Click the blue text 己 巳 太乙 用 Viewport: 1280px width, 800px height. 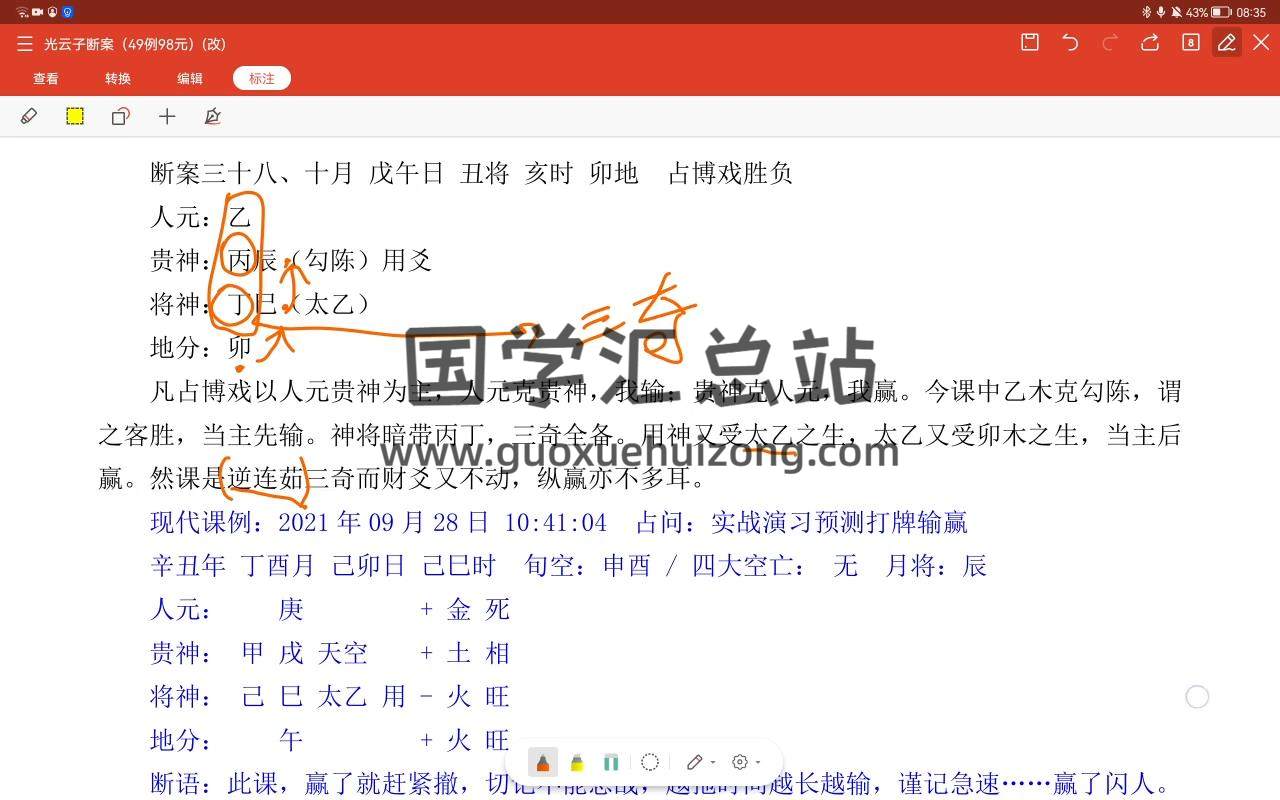point(324,696)
